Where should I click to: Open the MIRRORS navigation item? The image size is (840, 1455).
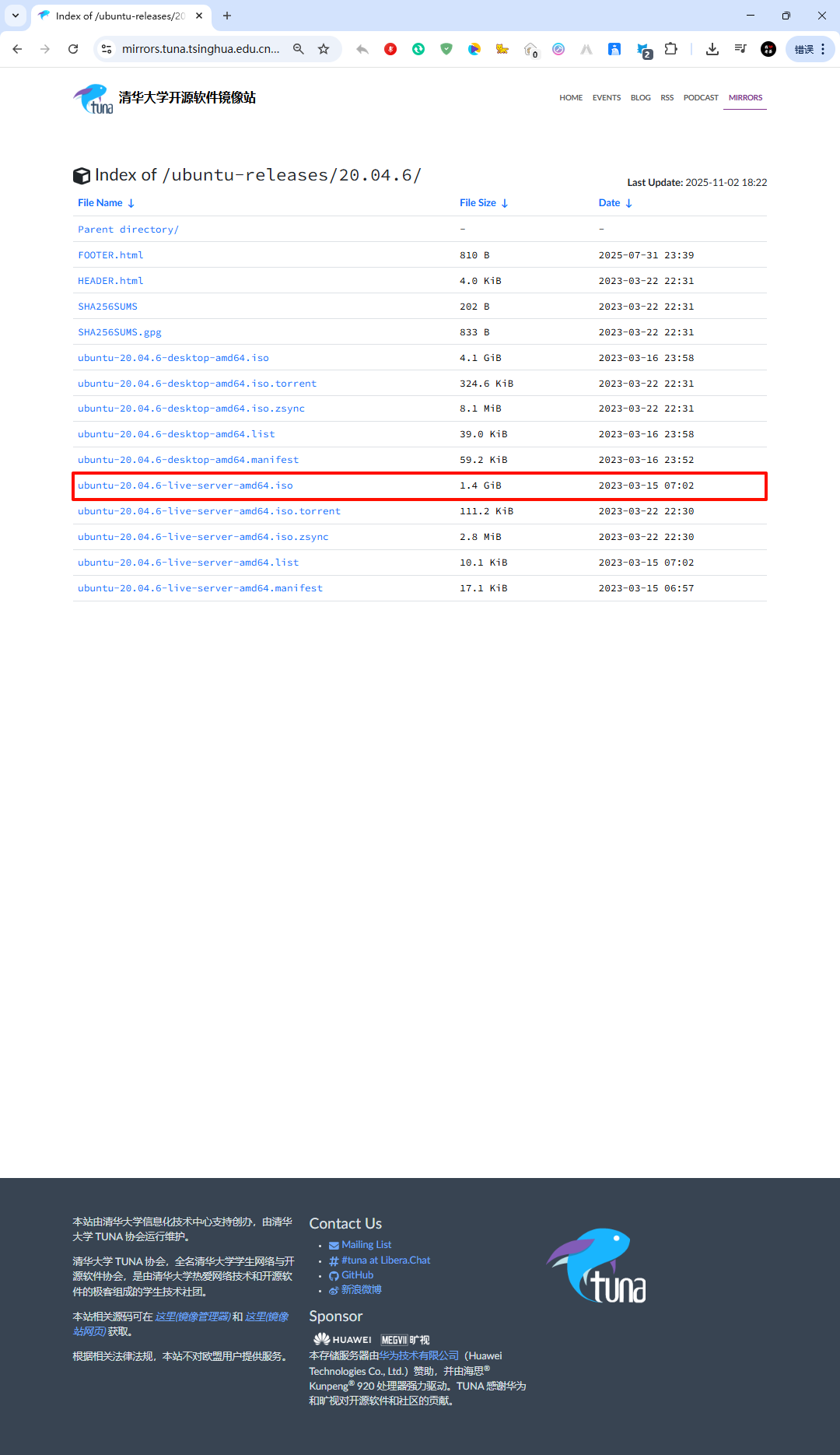(x=745, y=98)
